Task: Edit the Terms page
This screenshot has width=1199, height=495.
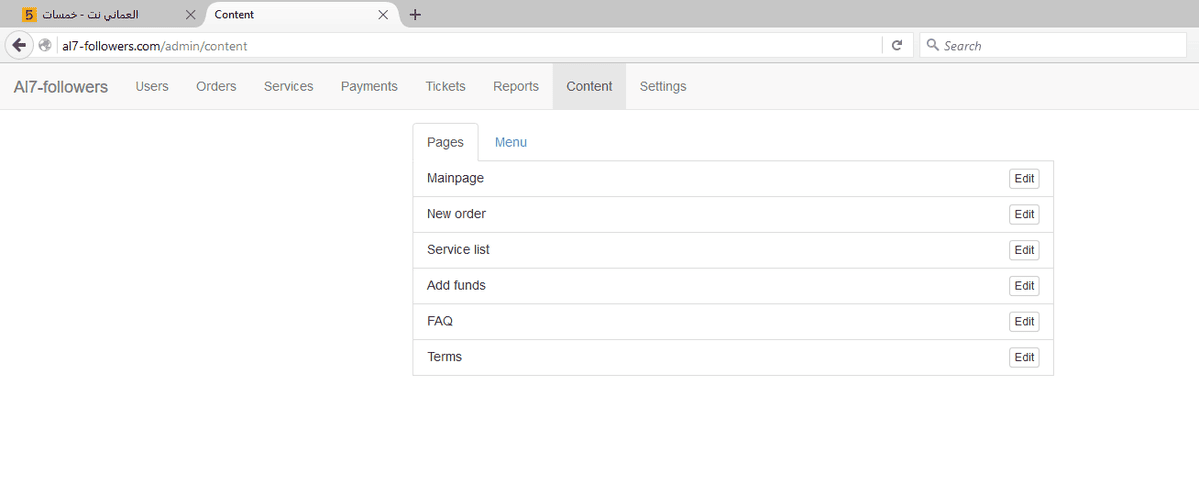Action: [1024, 357]
